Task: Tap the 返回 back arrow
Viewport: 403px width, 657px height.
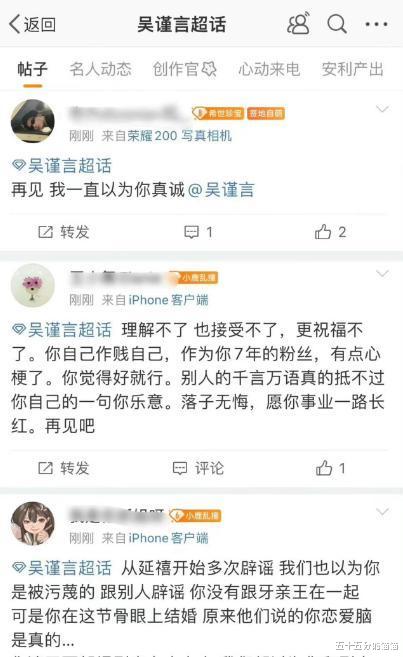Action: tap(32, 24)
